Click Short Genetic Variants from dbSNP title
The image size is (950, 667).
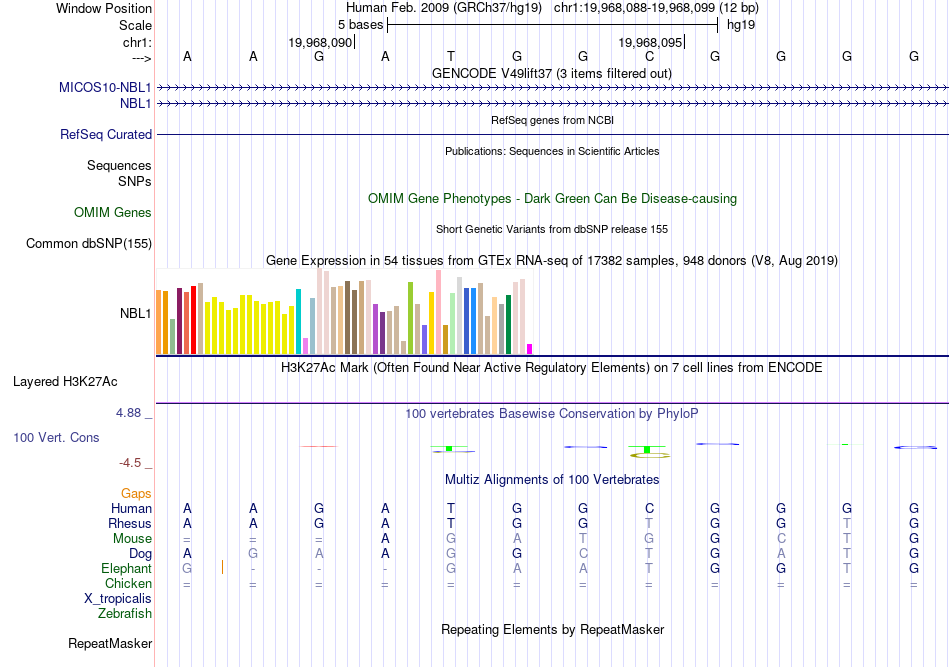click(x=552, y=229)
